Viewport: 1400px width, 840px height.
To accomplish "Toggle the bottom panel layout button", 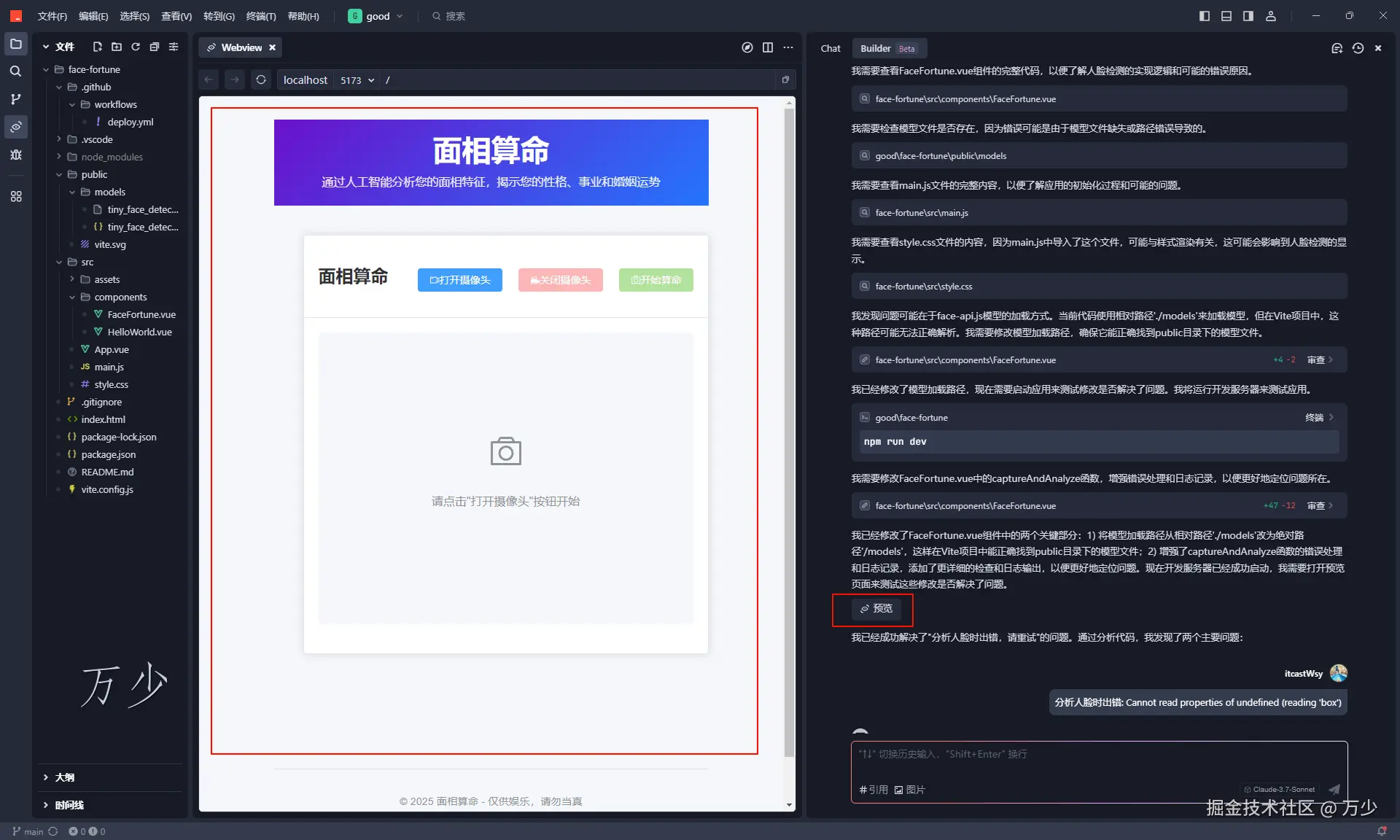I will click(x=1226, y=16).
